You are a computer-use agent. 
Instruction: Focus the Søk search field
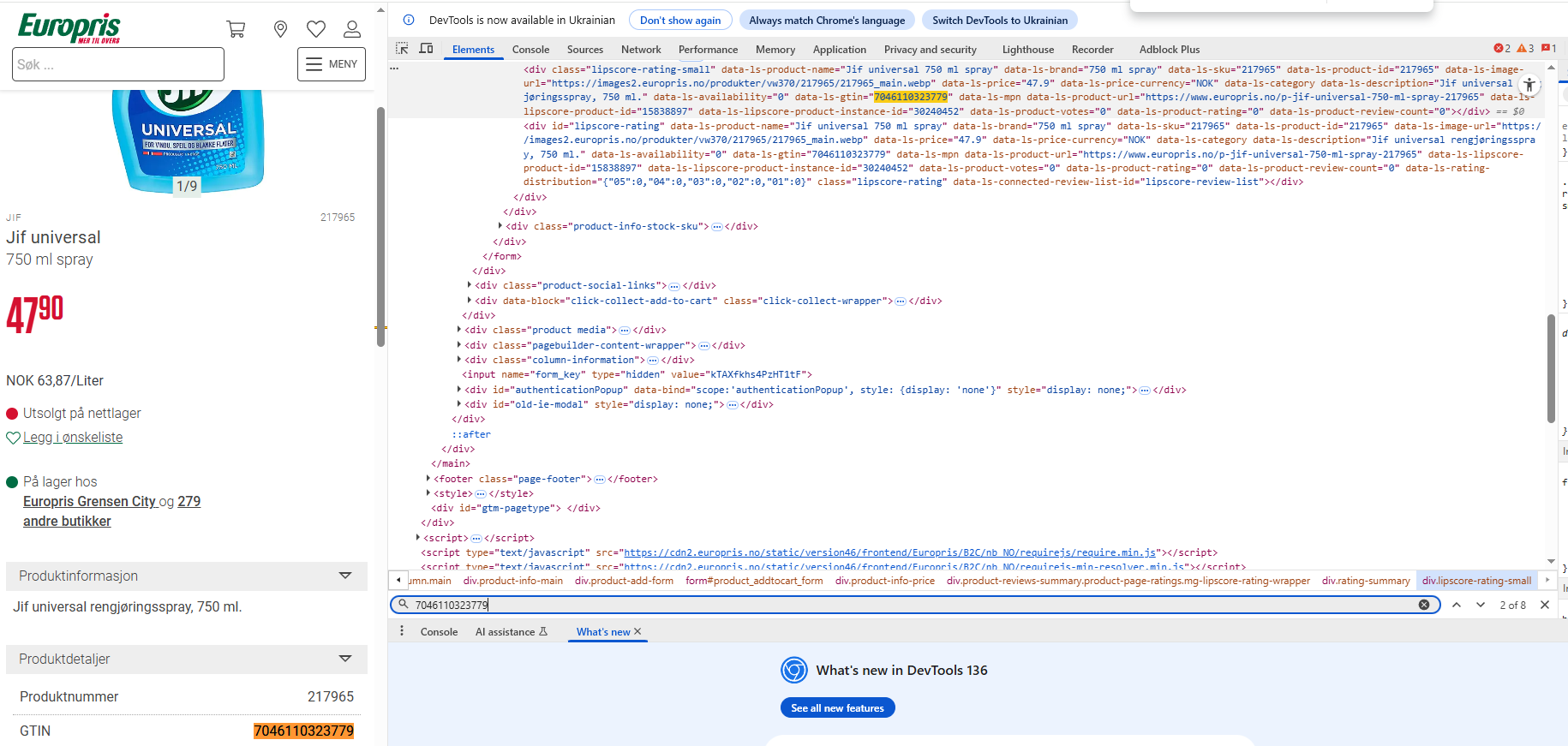[x=118, y=64]
